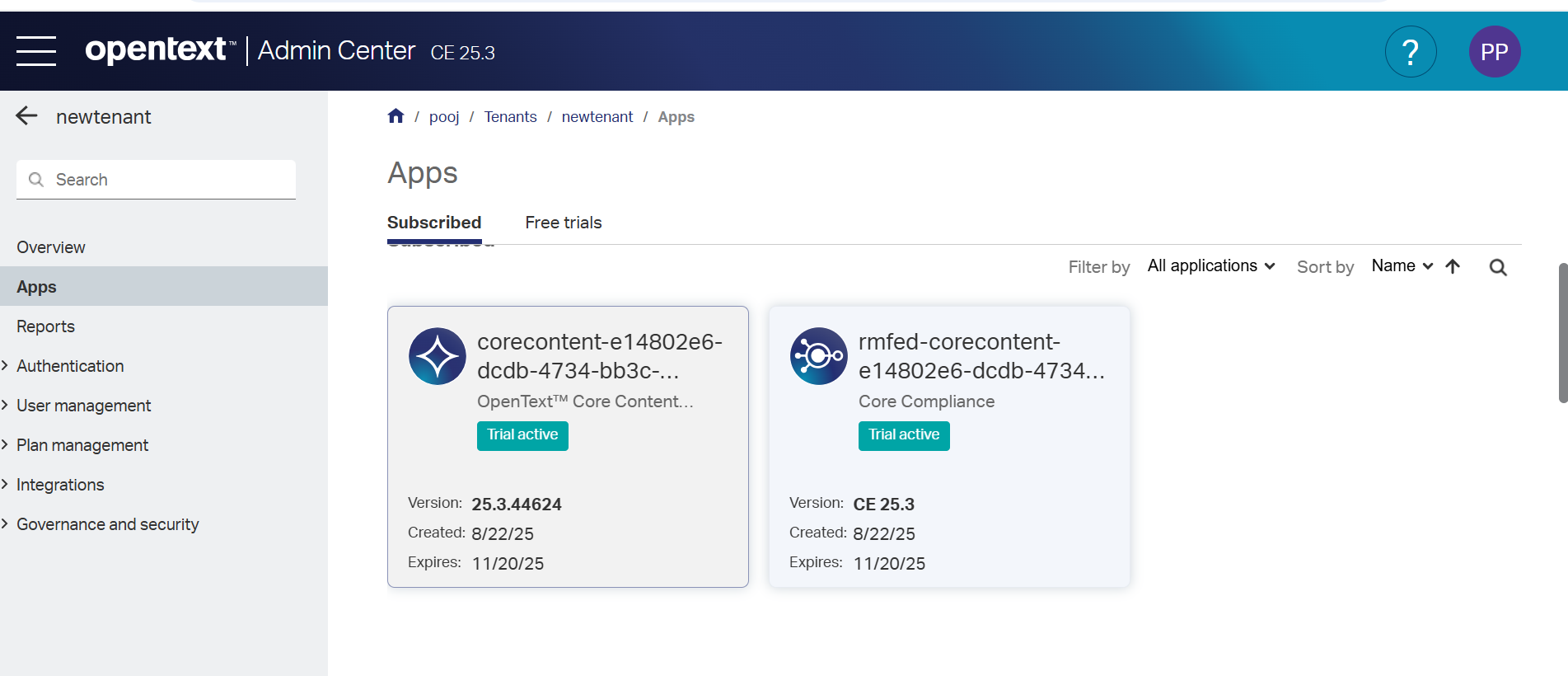This screenshot has height=676, width=1568.
Task: Go back using the arrow next to newtenant
Action: [26, 116]
